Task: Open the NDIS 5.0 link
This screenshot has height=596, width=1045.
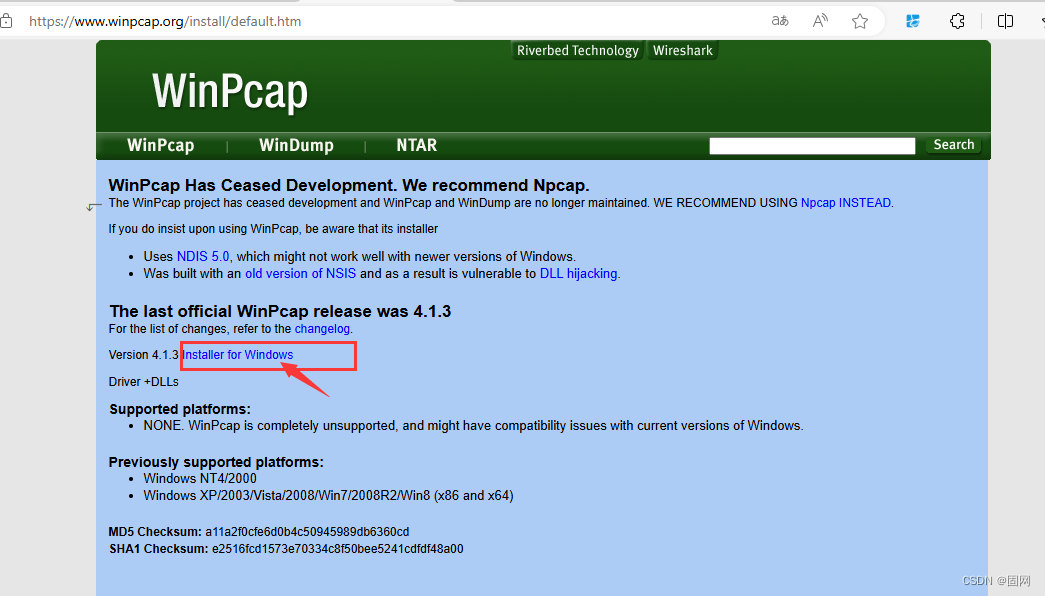Action: pyautogui.click(x=203, y=257)
